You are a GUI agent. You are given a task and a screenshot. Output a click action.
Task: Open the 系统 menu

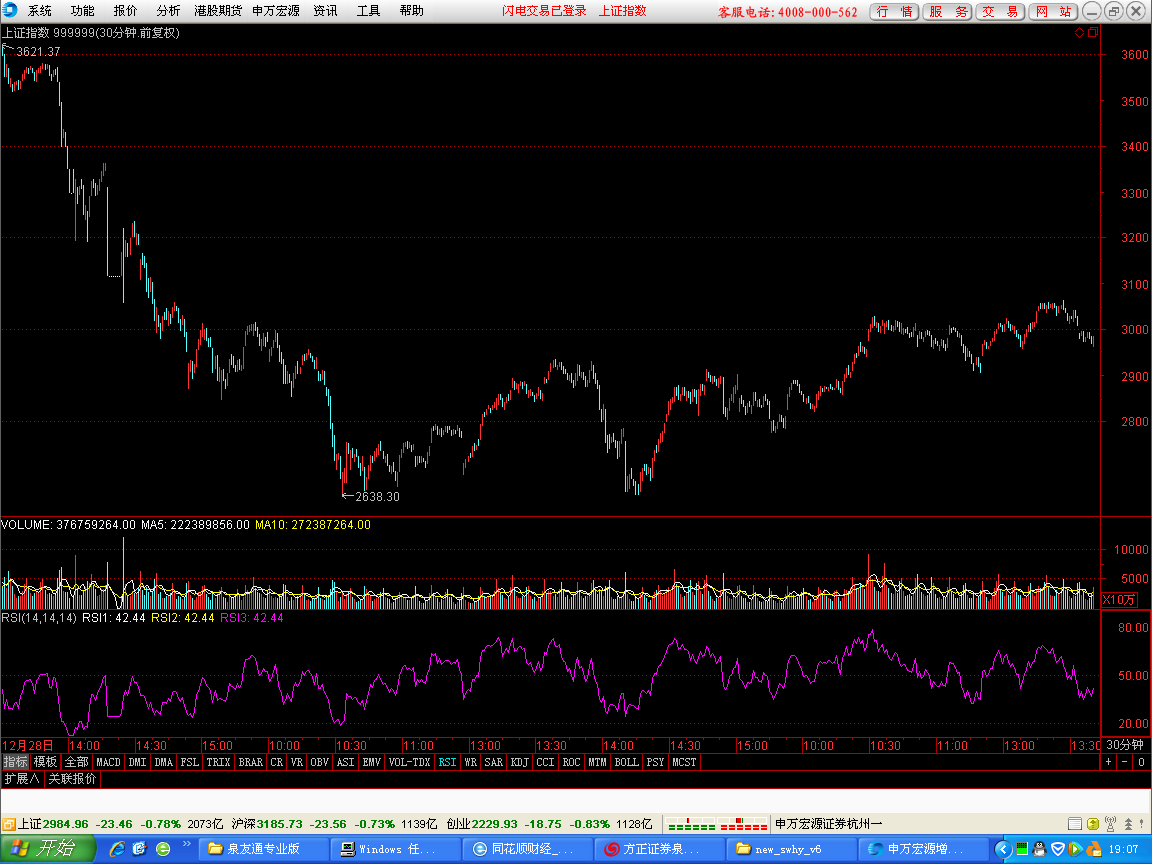click(x=40, y=10)
